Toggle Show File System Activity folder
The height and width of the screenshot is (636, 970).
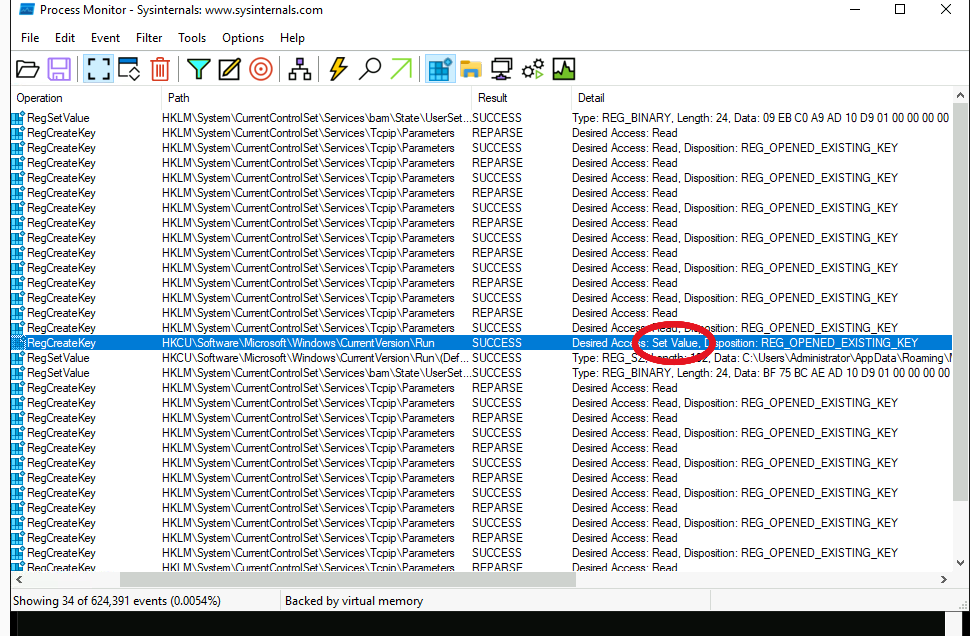(x=470, y=69)
